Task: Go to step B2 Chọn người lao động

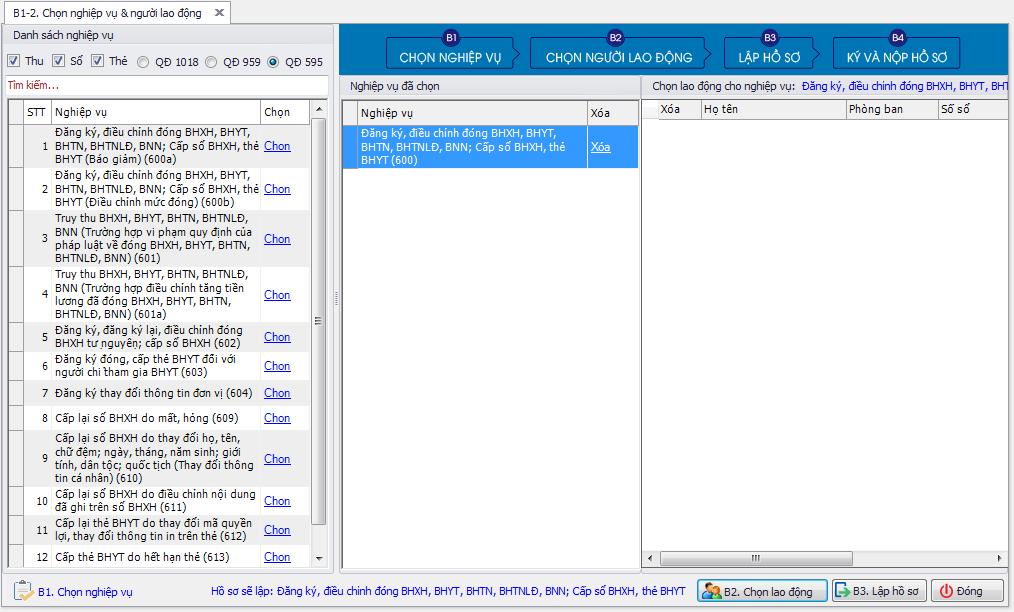Action: pos(619,52)
